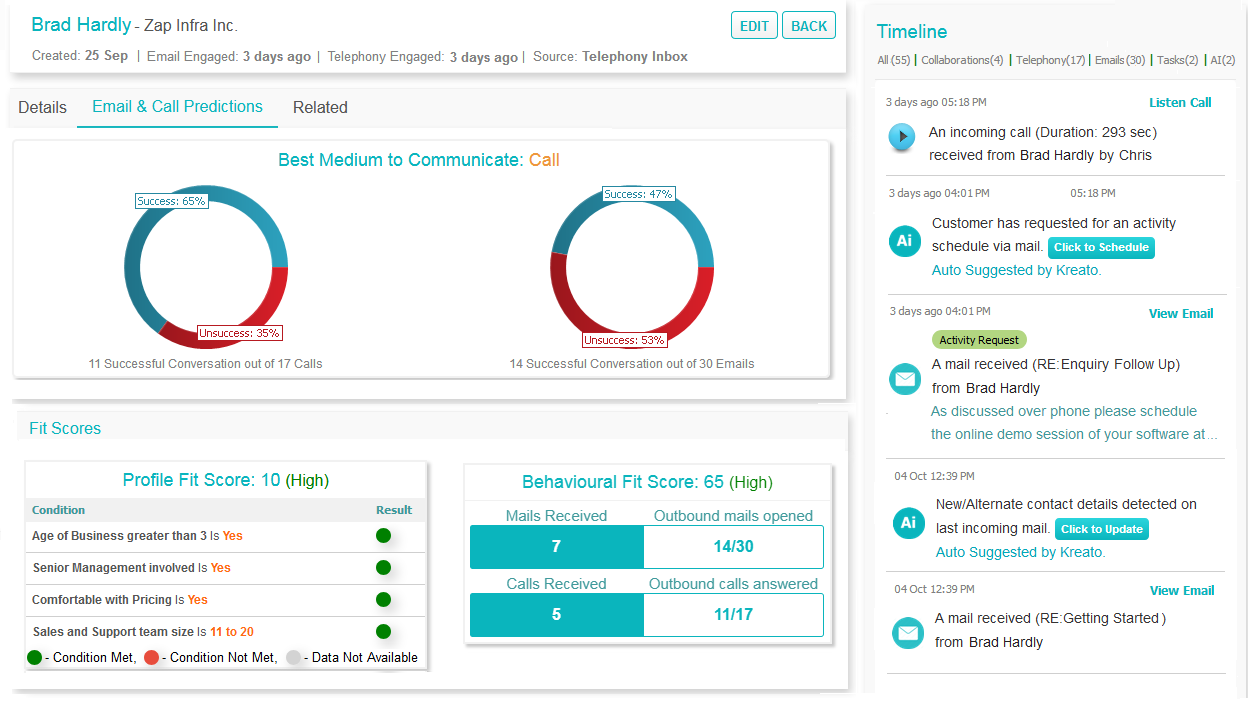The image size is (1248, 710).
Task: Click green indicator for Comfortable with Pricing
Action: [383, 600]
